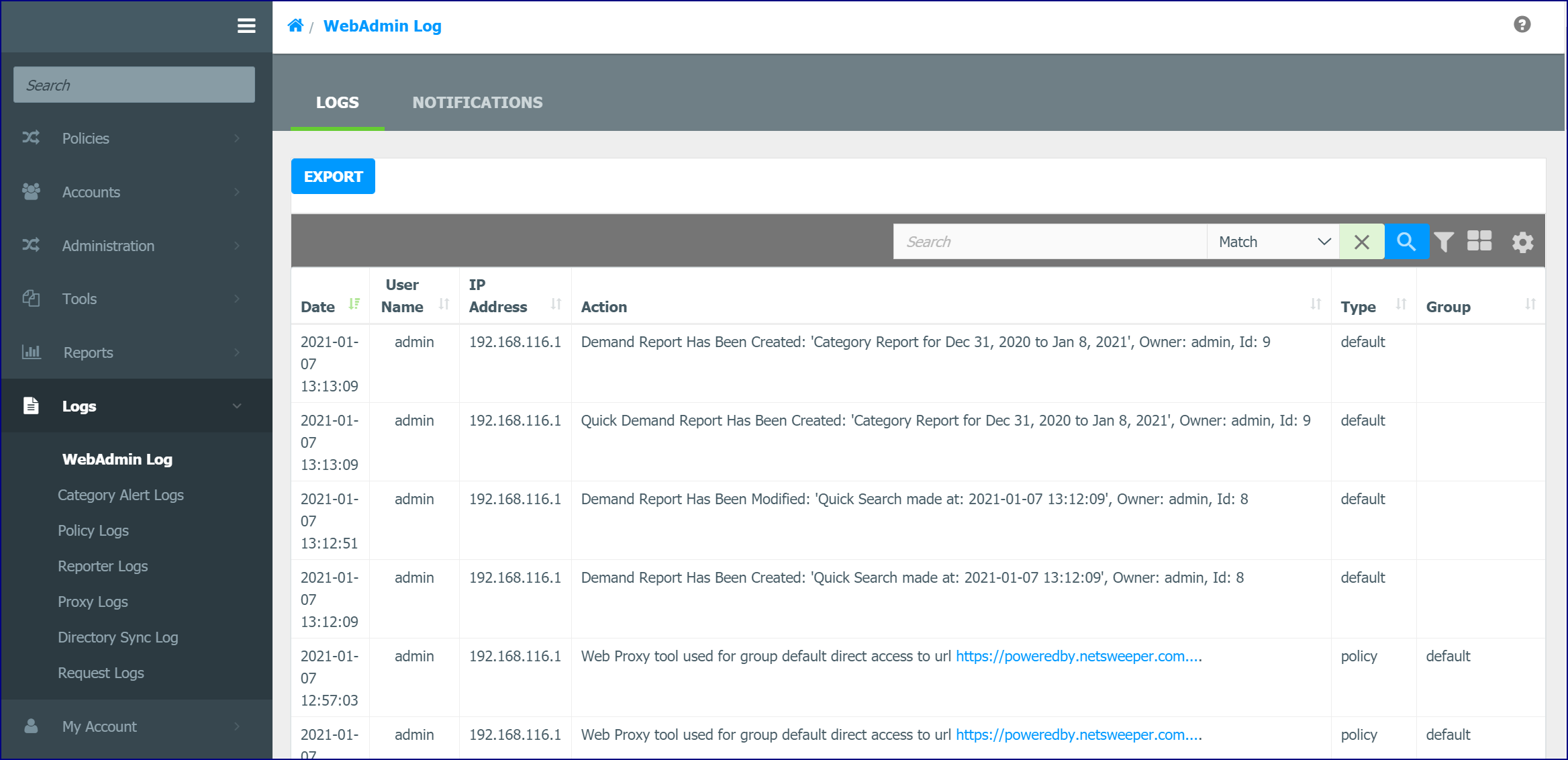Click date cell 2021-01-07 13:12:09
Image resolution: width=1568 pixels, height=760 pixels.
click(x=330, y=600)
